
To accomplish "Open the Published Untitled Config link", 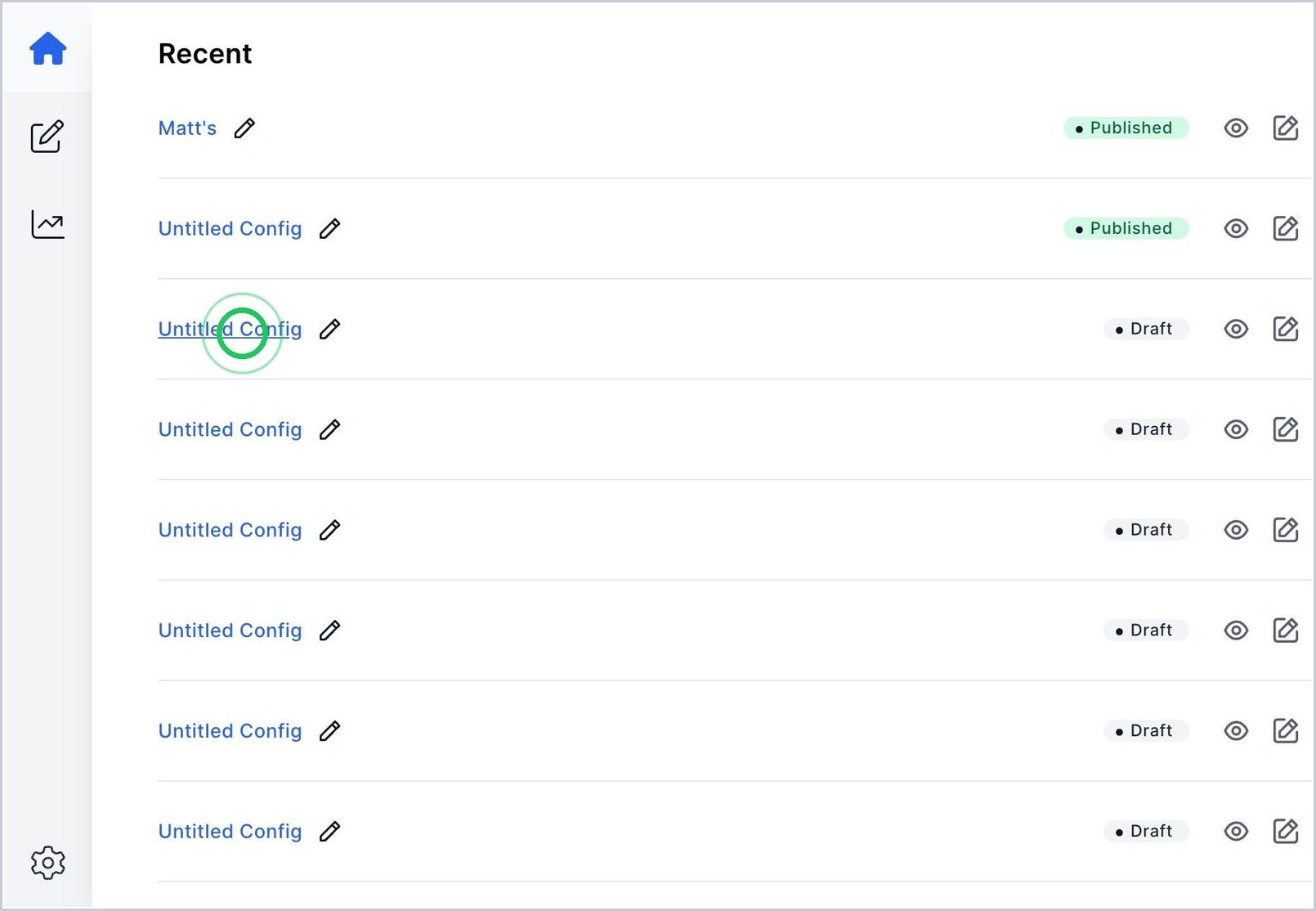I will tap(230, 229).
